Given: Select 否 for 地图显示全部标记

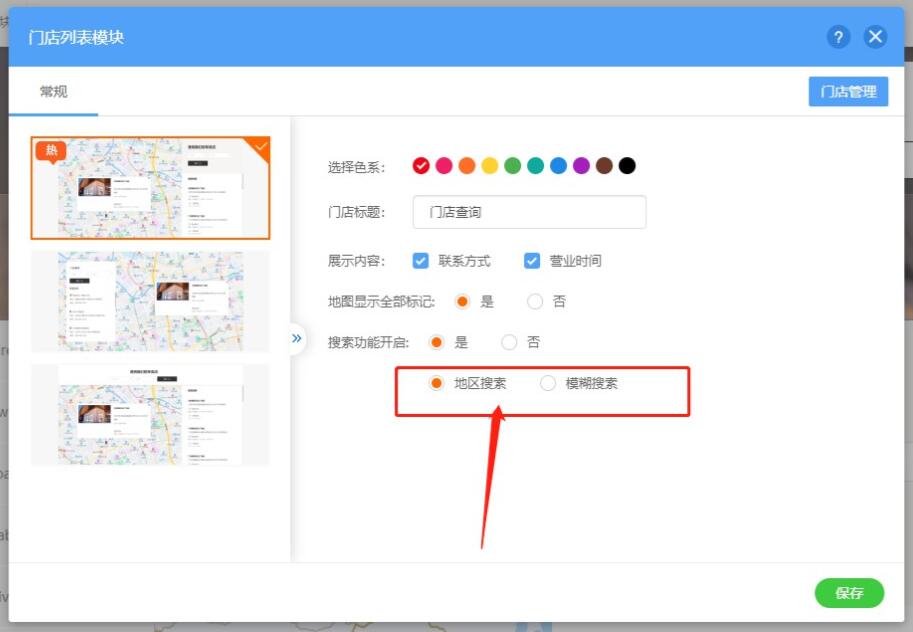Looking at the screenshot, I should tap(535, 301).
